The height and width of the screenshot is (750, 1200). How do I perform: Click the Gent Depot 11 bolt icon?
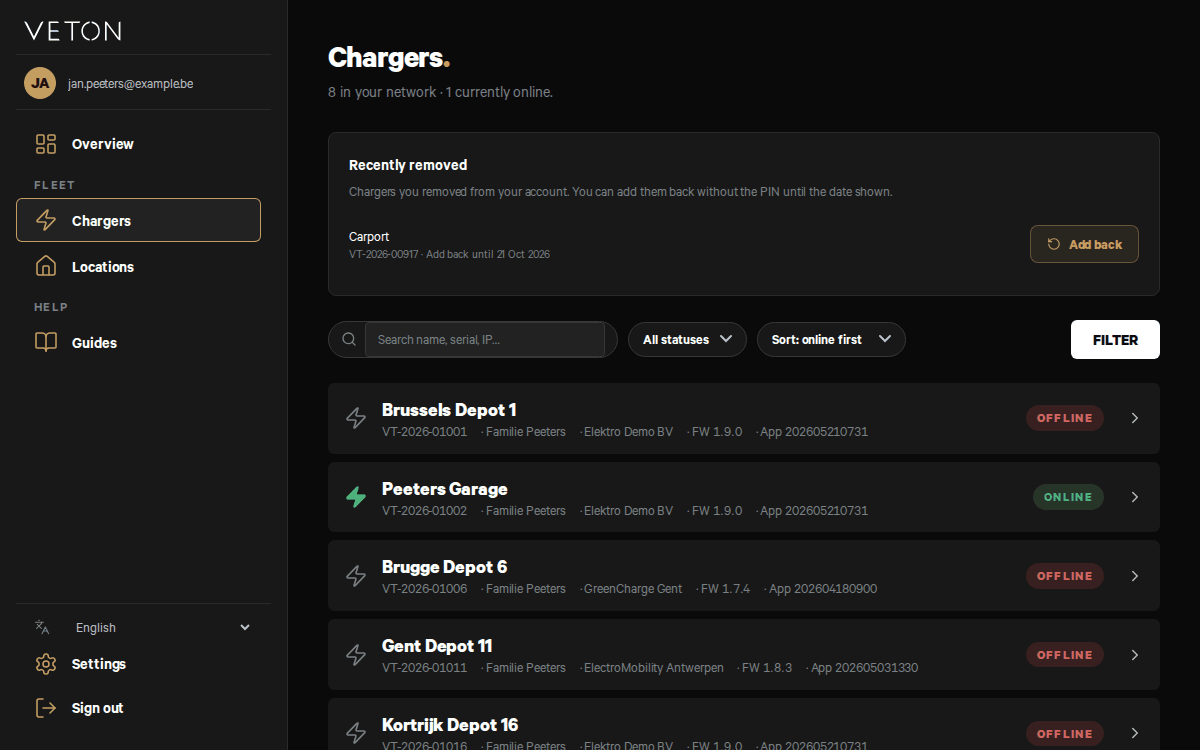356,655
